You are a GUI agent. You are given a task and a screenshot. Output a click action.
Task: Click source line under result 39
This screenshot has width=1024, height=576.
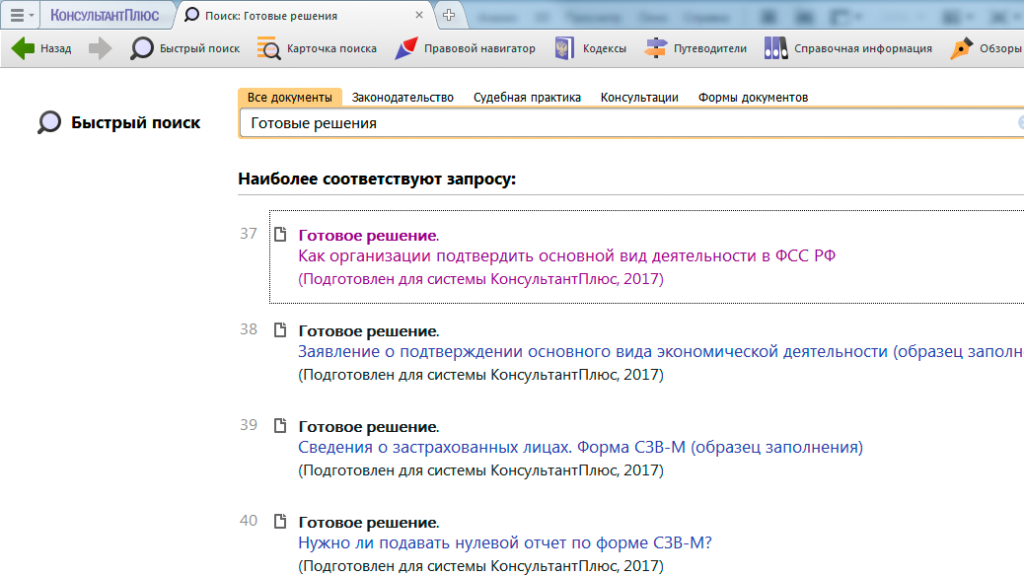[481, 470]
